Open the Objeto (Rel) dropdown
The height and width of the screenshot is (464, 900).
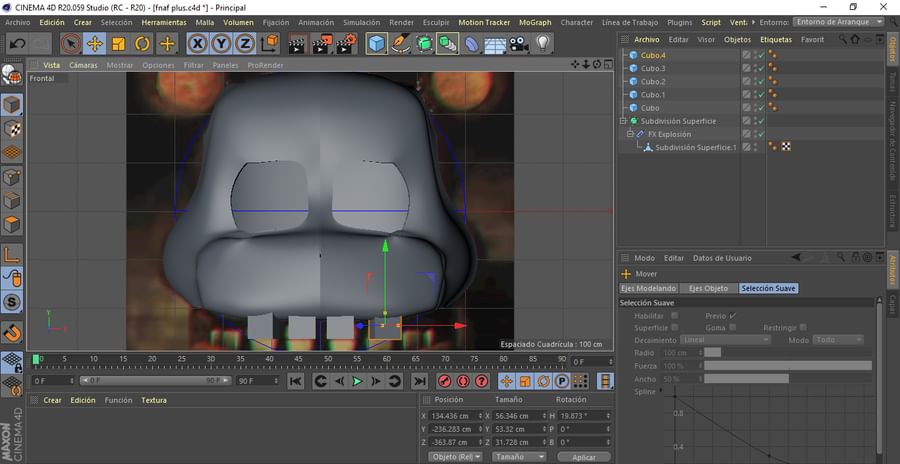[x=455, y=456]
